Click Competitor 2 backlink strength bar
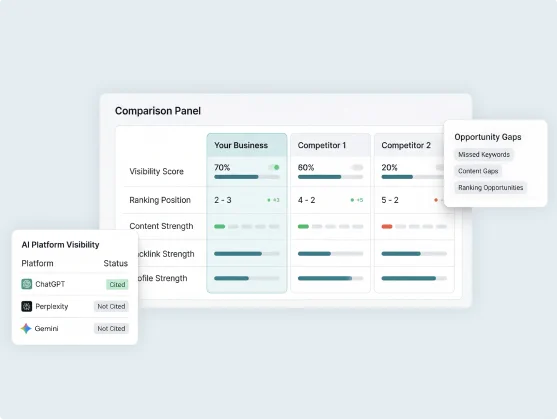This screenshot has height=420, width=557. pos(414,254)
